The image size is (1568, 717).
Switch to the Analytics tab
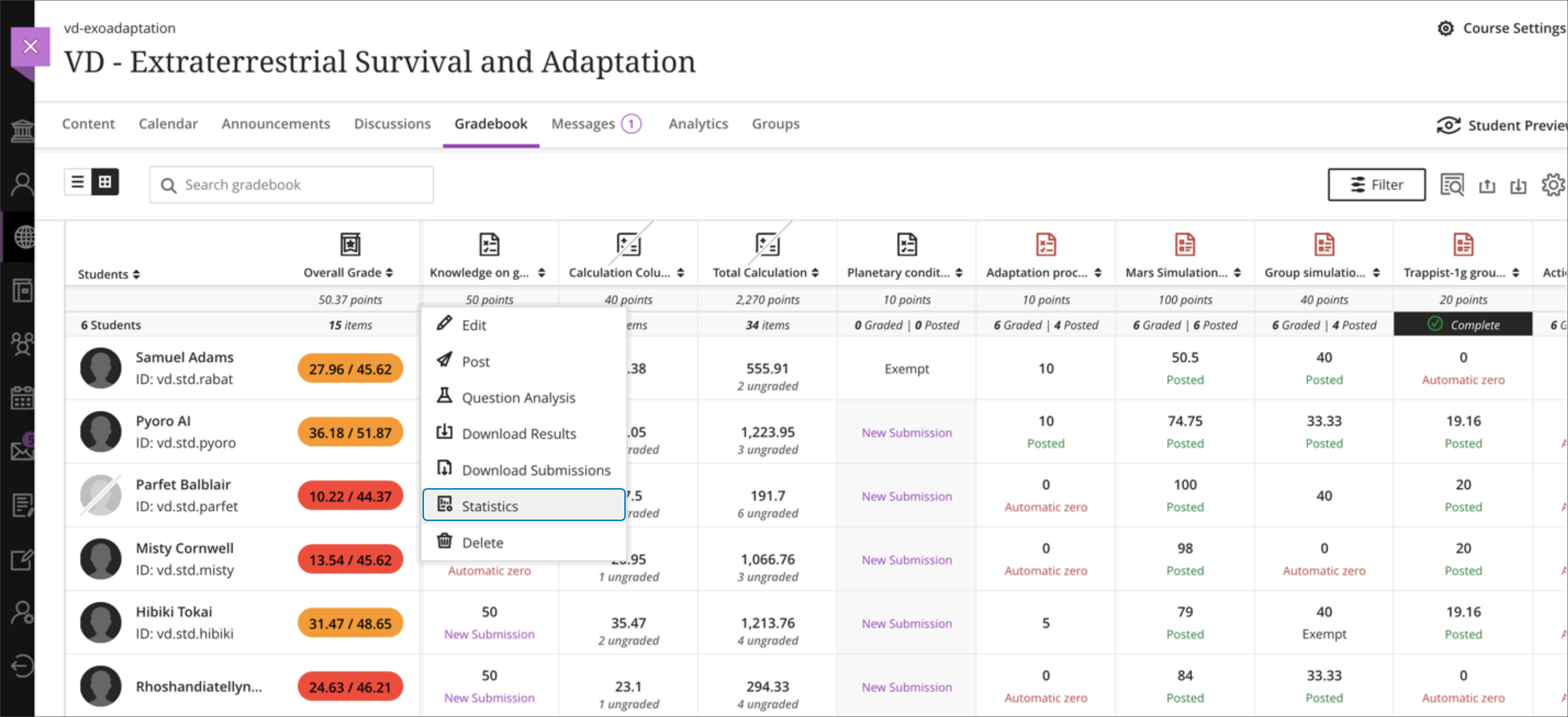698,123
